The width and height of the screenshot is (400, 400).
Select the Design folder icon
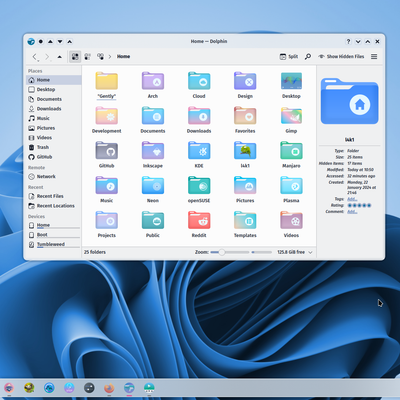tap(245, 81)
